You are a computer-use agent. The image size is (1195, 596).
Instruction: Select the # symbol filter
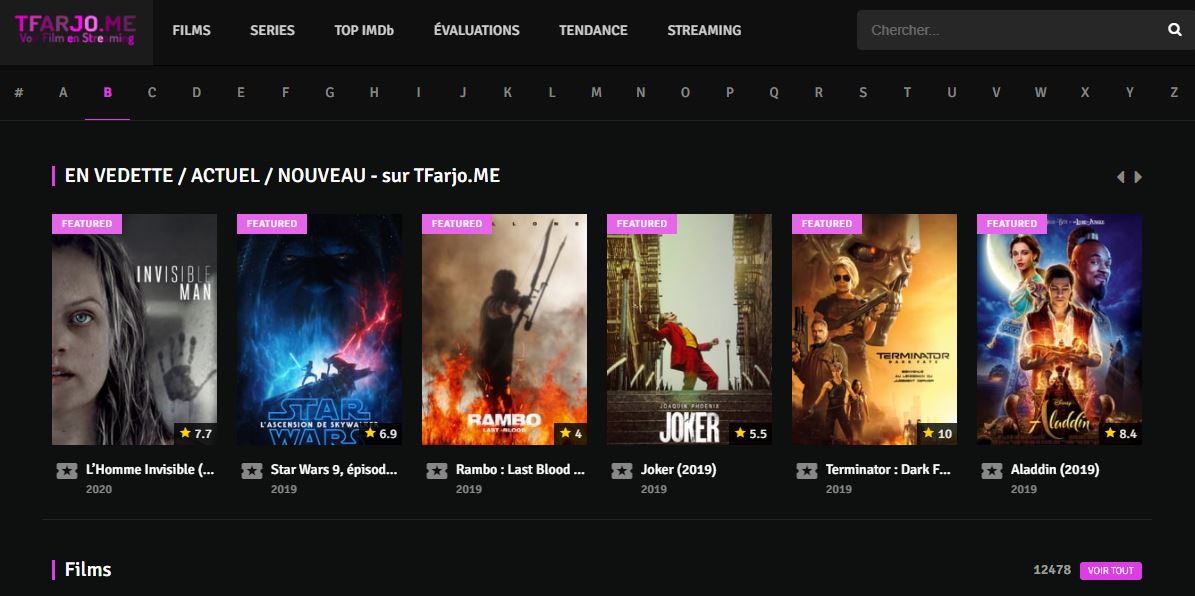click(19, 93)
